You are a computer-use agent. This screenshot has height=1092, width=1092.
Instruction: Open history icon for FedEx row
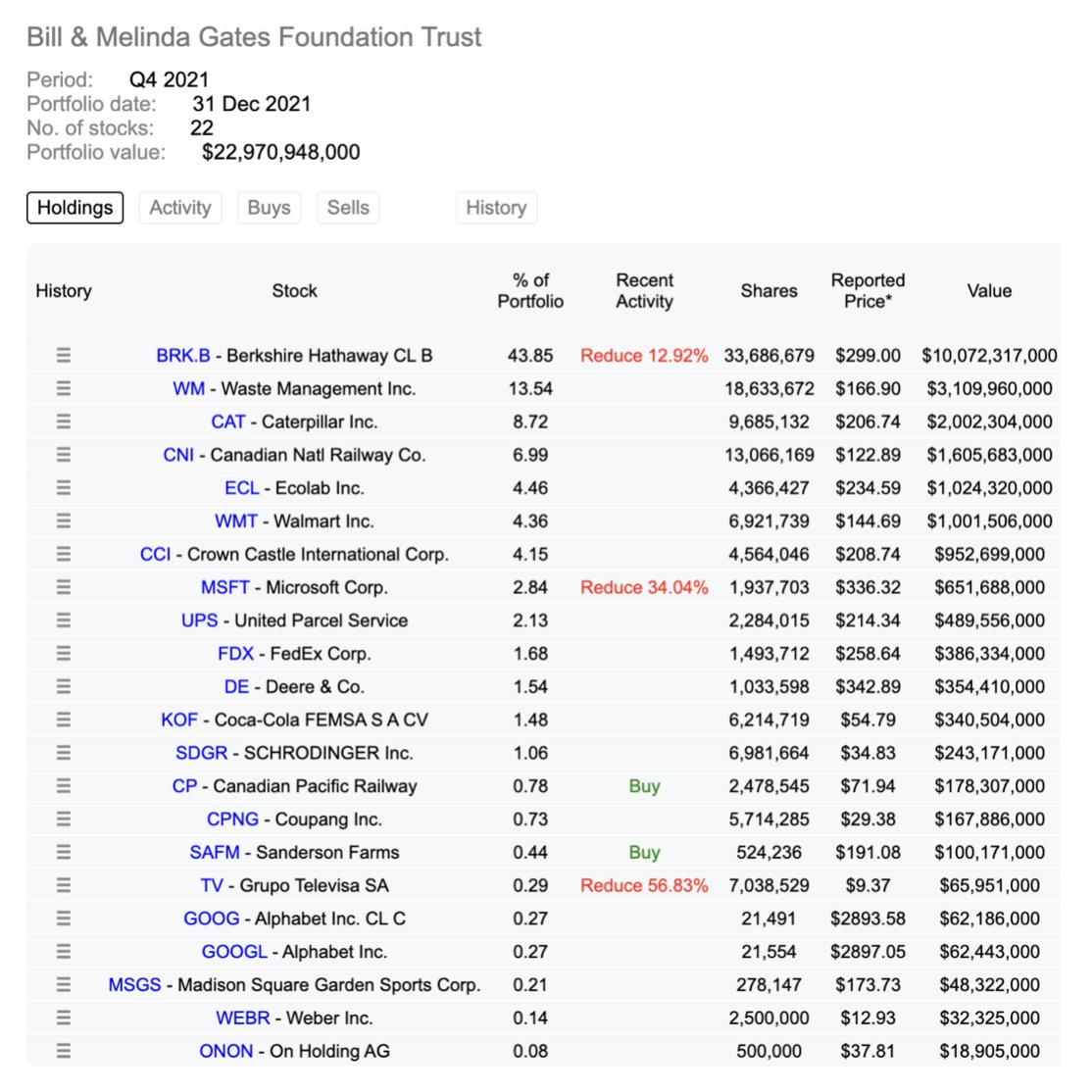pyautogui.click(x=64, y=653)
